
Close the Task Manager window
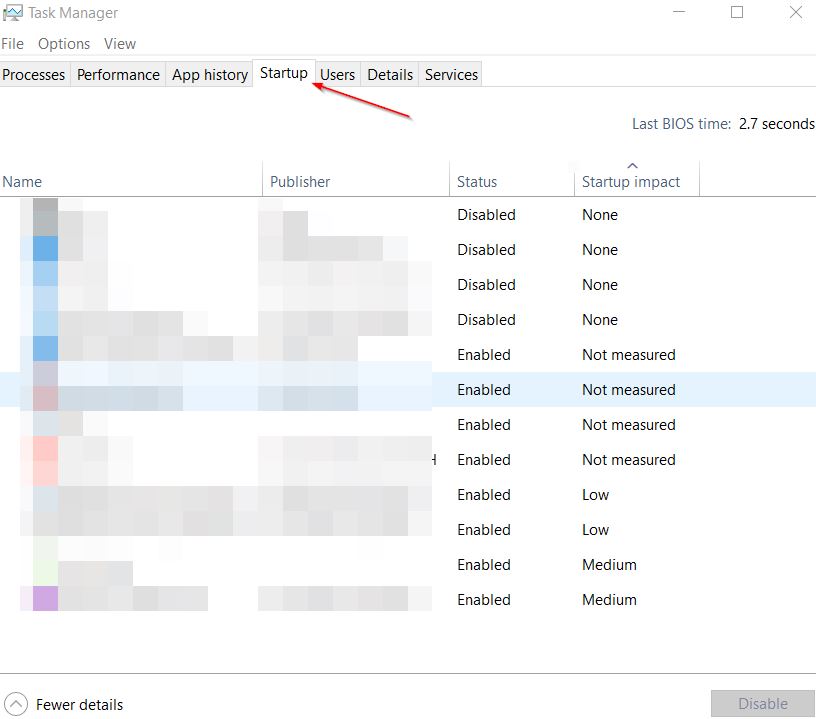(x=795, y=12)
